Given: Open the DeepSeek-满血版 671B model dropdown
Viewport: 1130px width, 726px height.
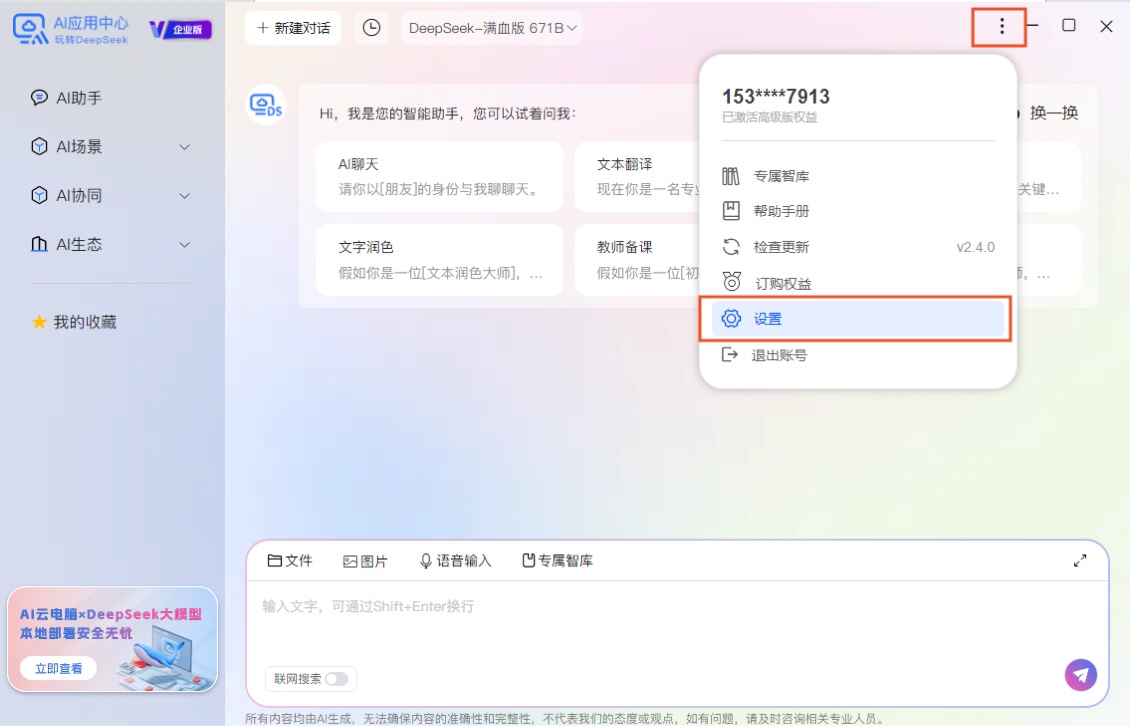Looking at the screenshot, I should (492, 28).
